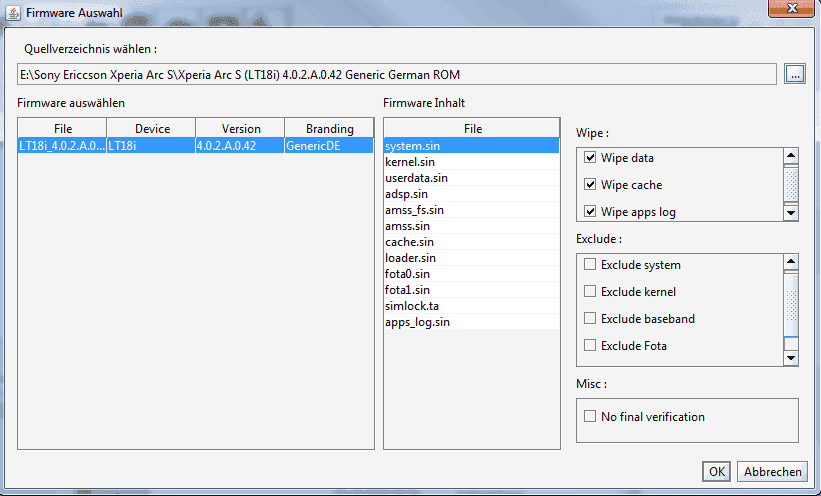Click the Branding column header
Image resolution: width=821 pixels, height=496 pixels.
(329, 128)
